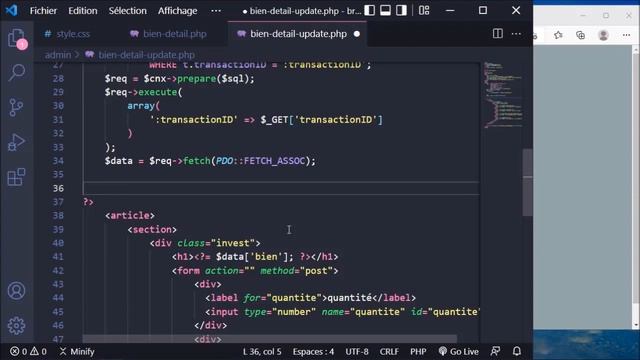
Task: Switch to the bien-detail.php tab
Action: [174, 34]
